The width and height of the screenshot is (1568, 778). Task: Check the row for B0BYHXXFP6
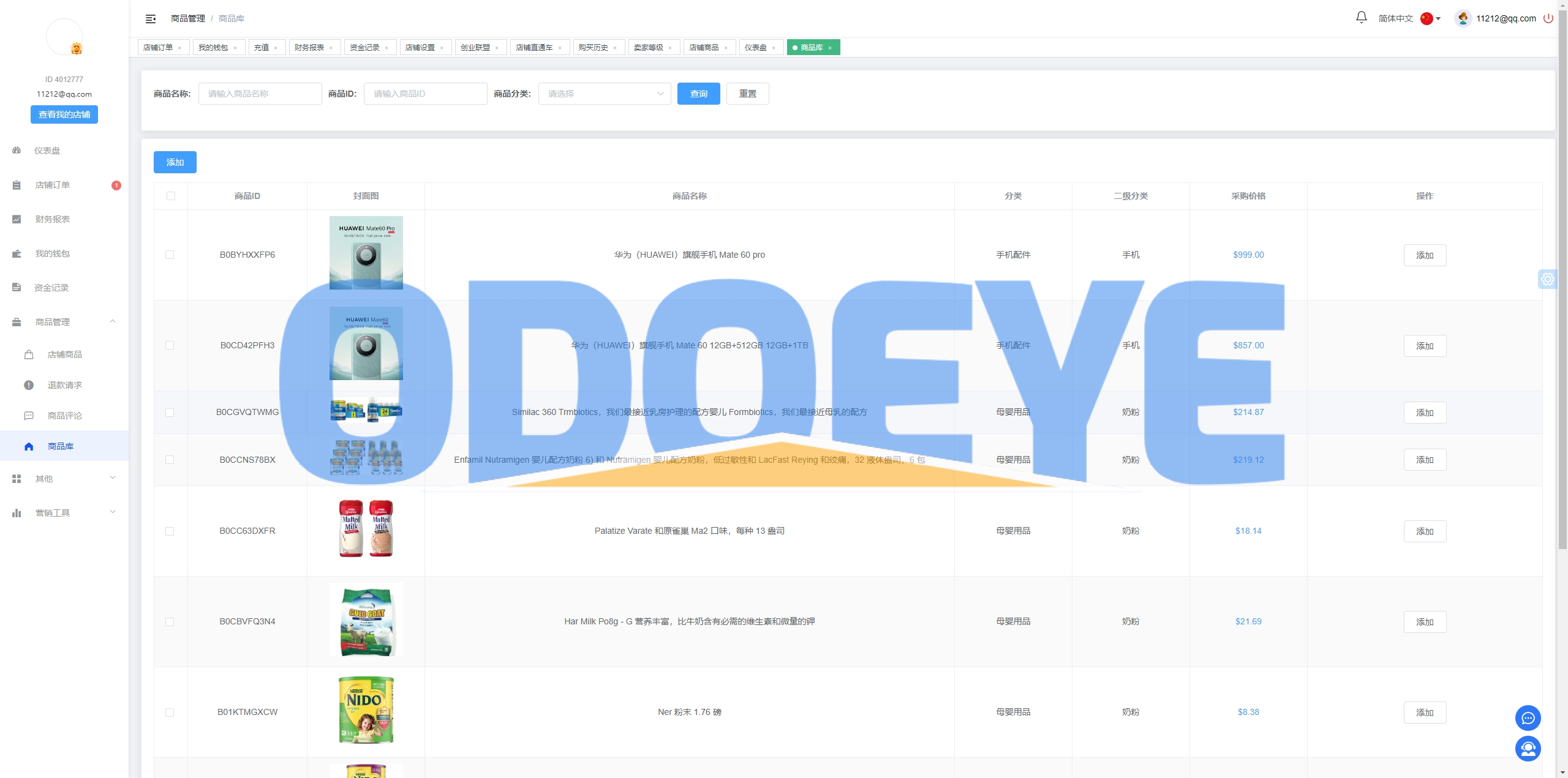pyautogui.click(x=170, y=255)
